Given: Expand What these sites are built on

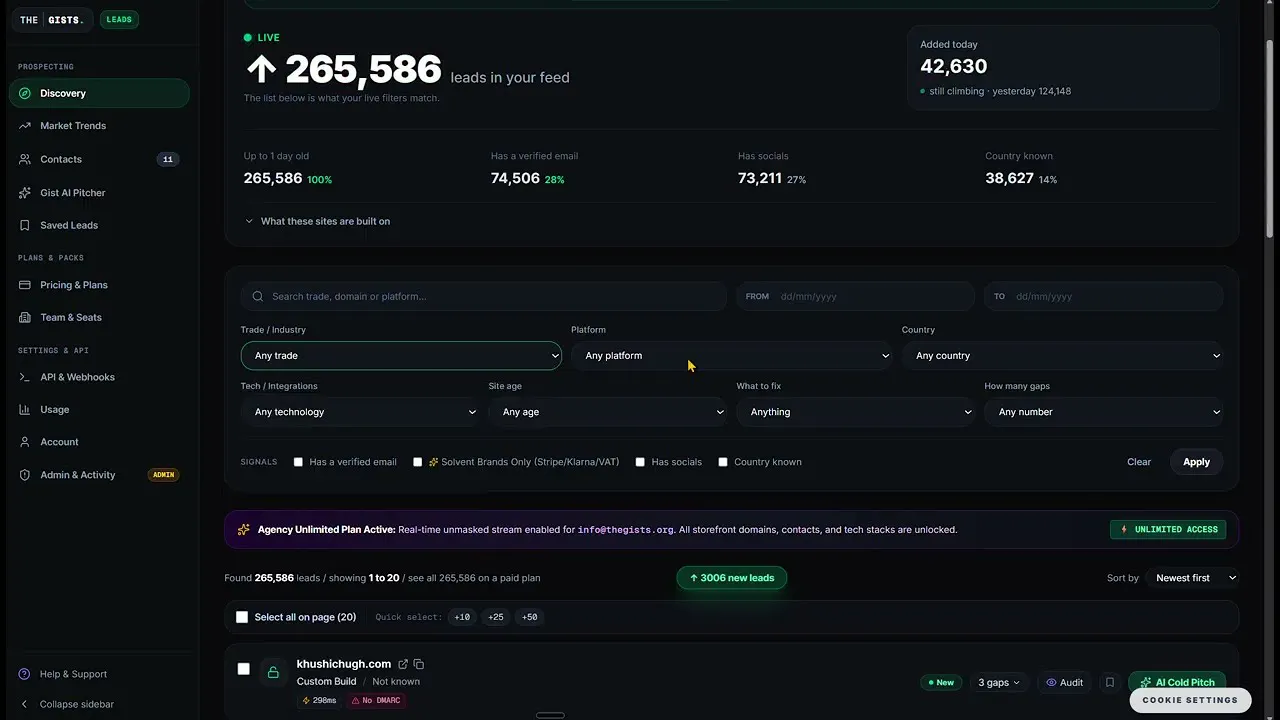Looking at the screenshot, I should [318, 221].
